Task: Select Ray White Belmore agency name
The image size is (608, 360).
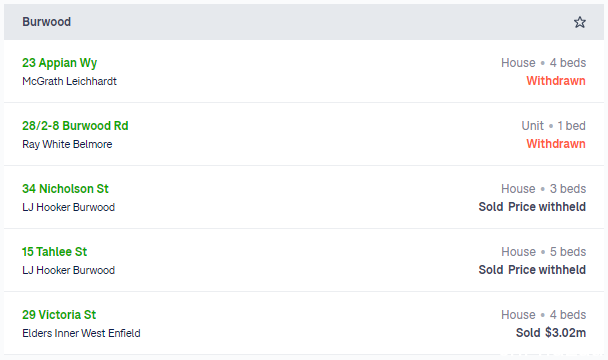Action: 67,144
